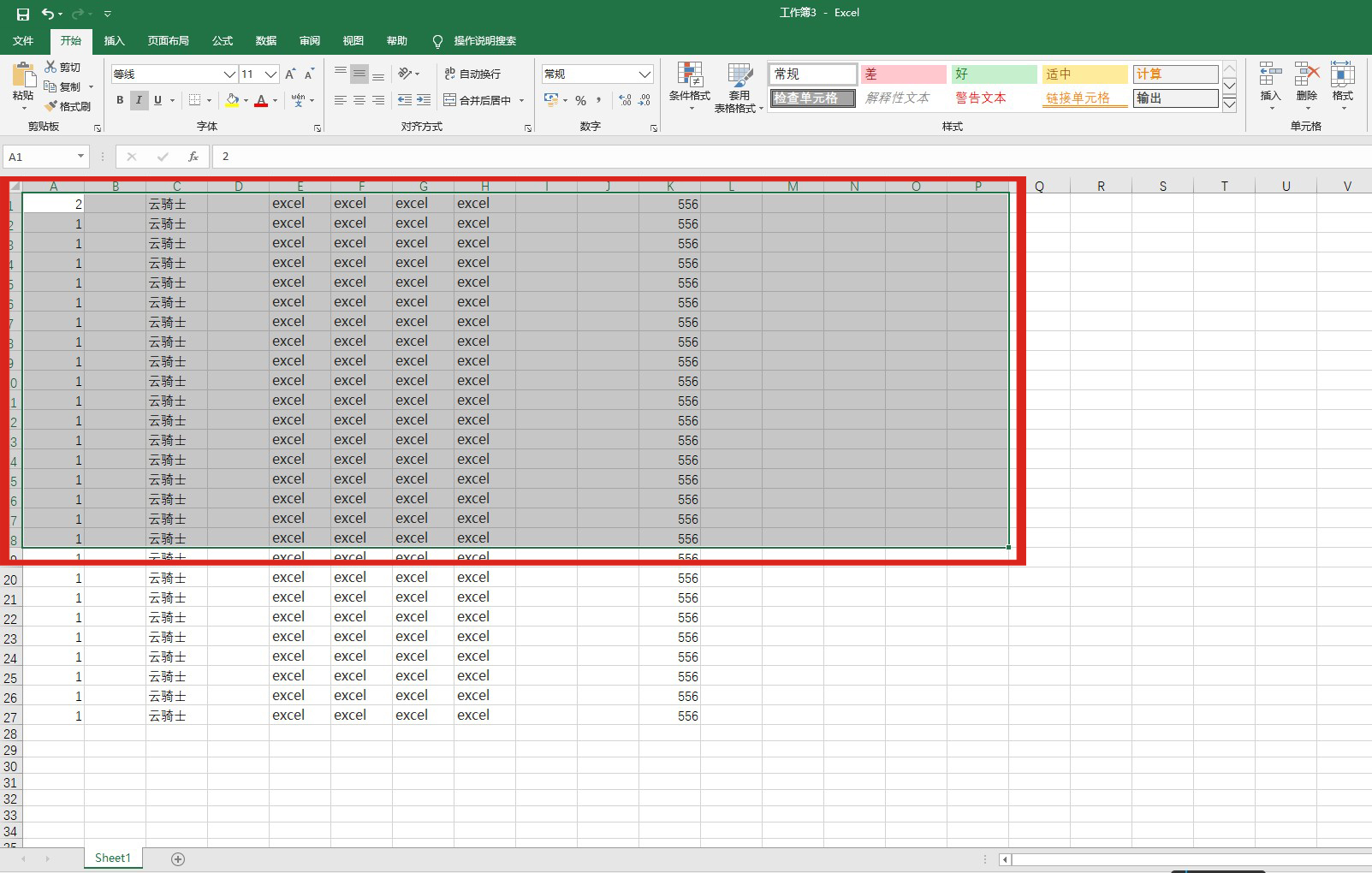Apply the 适中 (Neutral) yellow cell style

coord(1084,74)
